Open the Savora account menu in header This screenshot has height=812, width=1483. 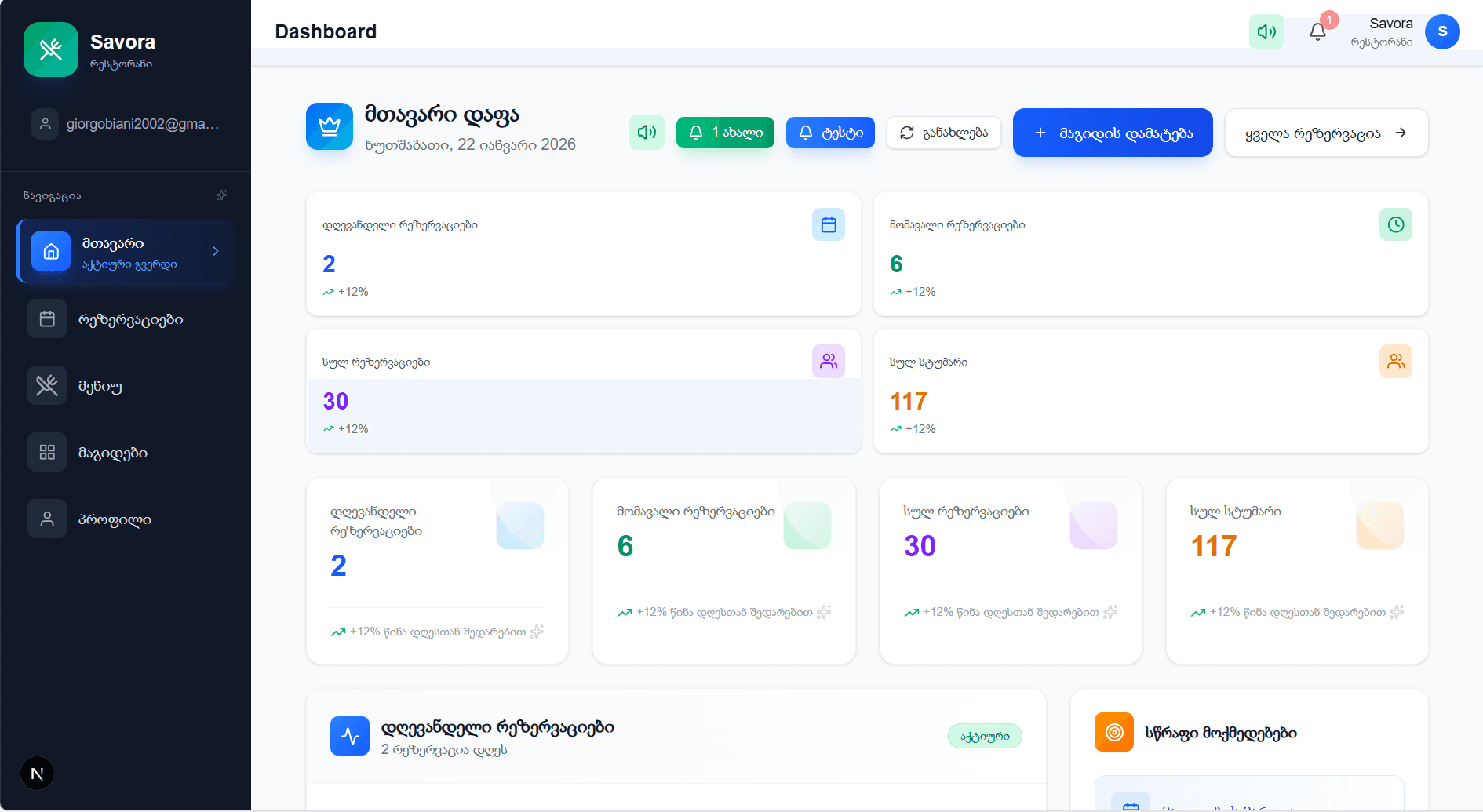(1382, 31)
